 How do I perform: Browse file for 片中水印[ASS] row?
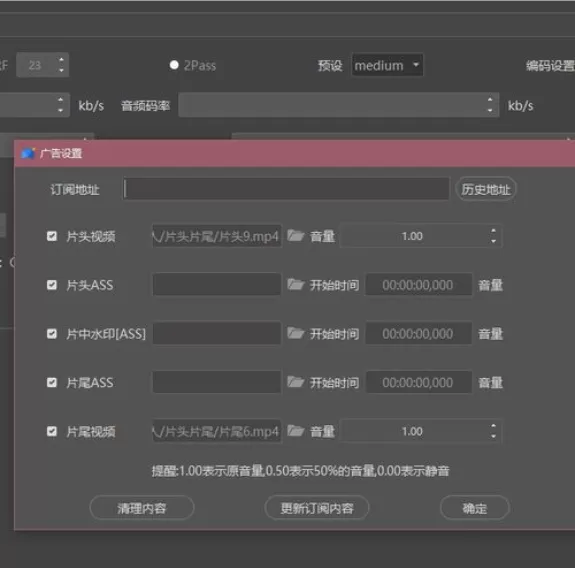tap(295, 333)
